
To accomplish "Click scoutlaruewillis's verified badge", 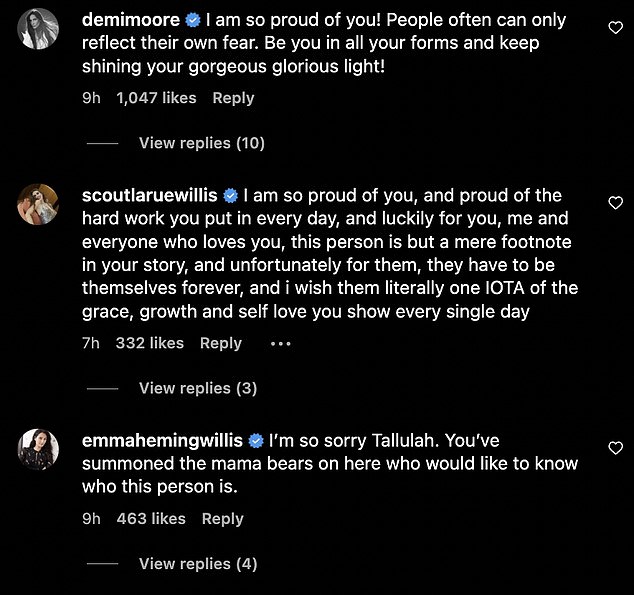I will point(230,195).
